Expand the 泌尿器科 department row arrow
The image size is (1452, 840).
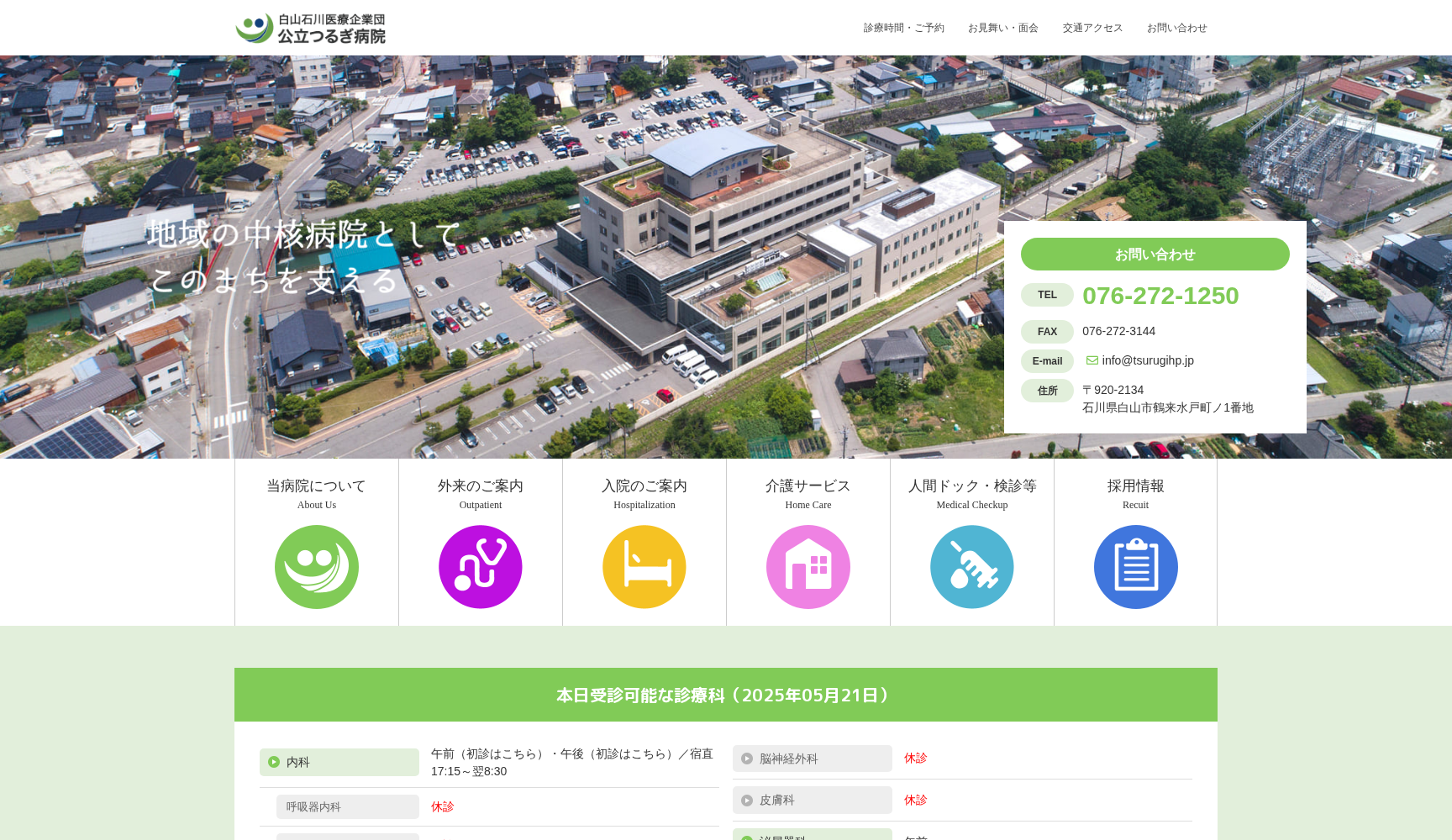click(747, 837)
